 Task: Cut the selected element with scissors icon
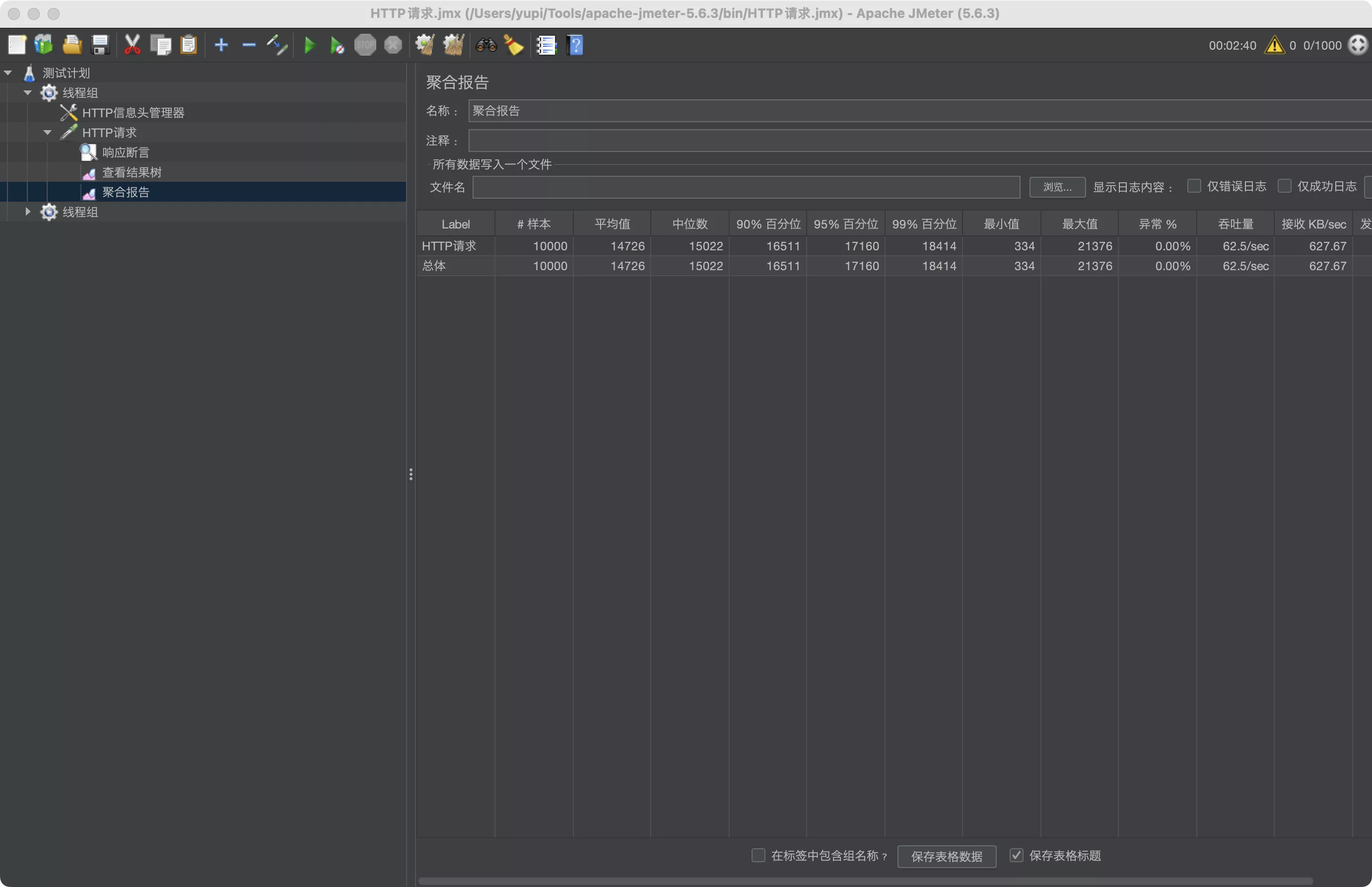point(133,44)
